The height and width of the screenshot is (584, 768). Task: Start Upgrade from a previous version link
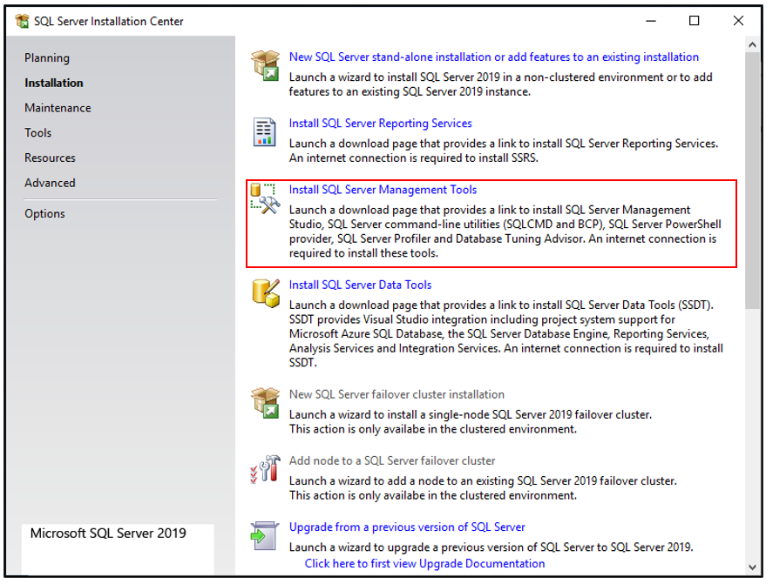(x=407, y=527)
